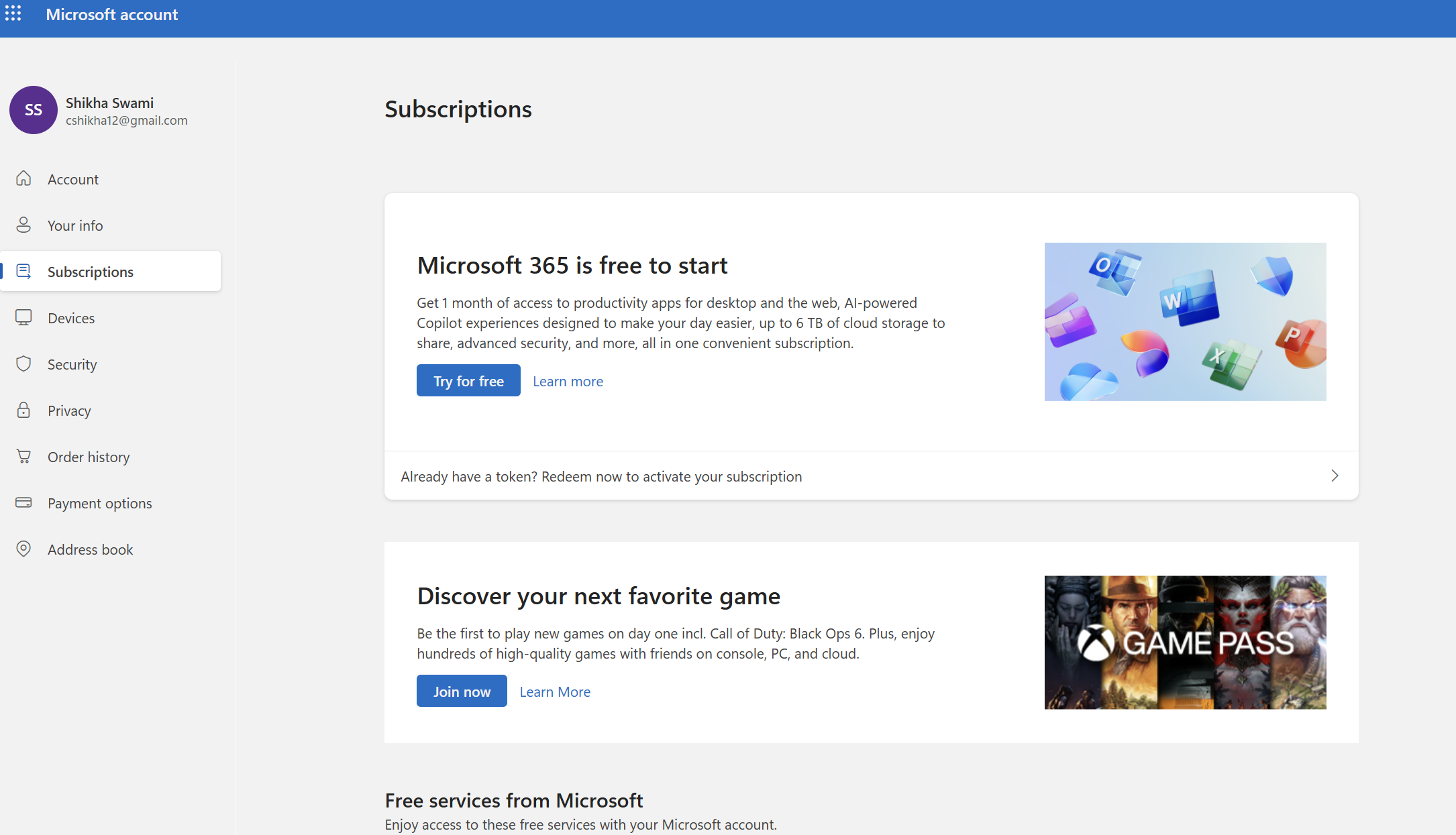
Task: Expand the redeem token section chevron
Action: (x=1335, y=476)
